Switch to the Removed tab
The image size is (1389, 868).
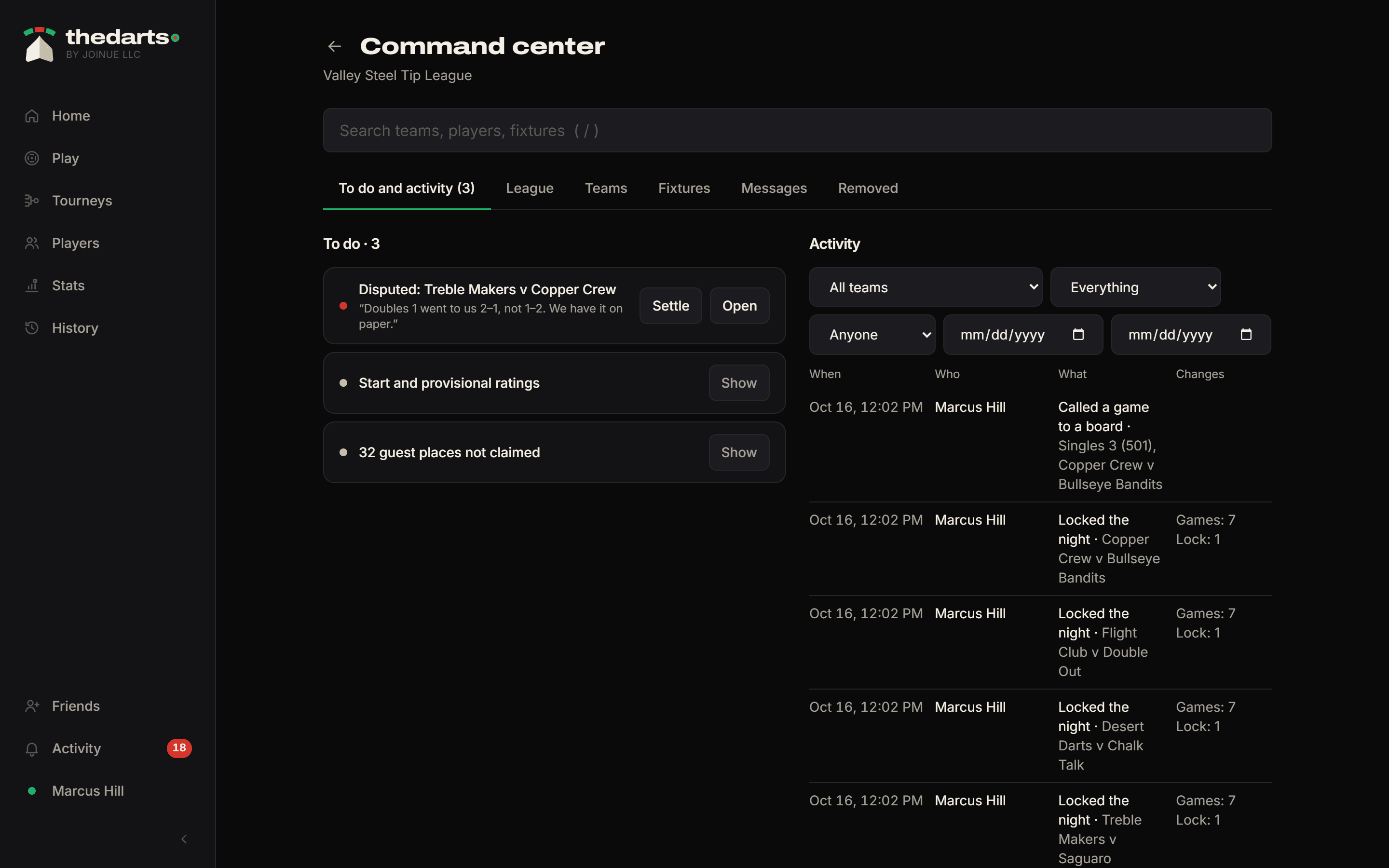click(x=868, y=188)
